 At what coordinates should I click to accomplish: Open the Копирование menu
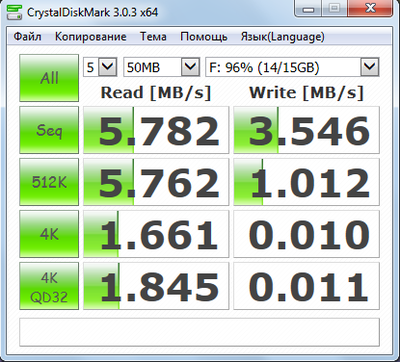click(91, 36)
